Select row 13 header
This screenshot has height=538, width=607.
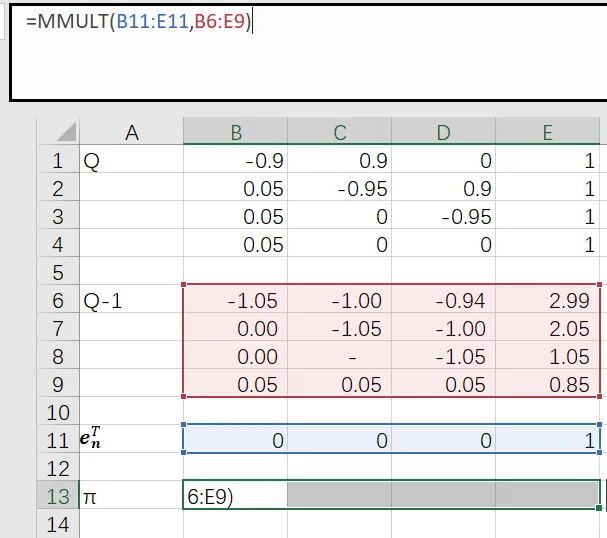[57, 496]
